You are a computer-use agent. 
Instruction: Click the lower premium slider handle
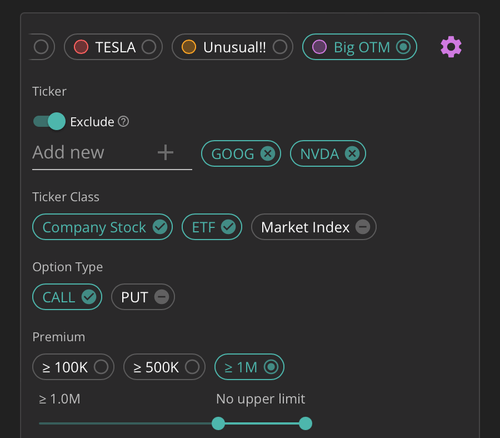point(218,423)
